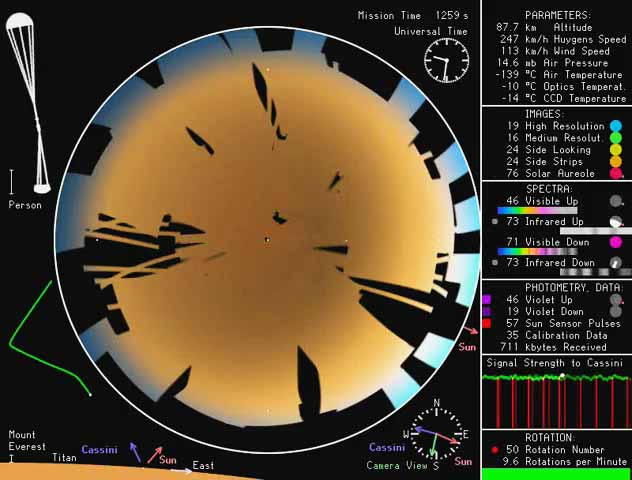Viewport: 632px width, 480px height.
Task: Click the Universal Time label
Action: [x=431, y=31]
